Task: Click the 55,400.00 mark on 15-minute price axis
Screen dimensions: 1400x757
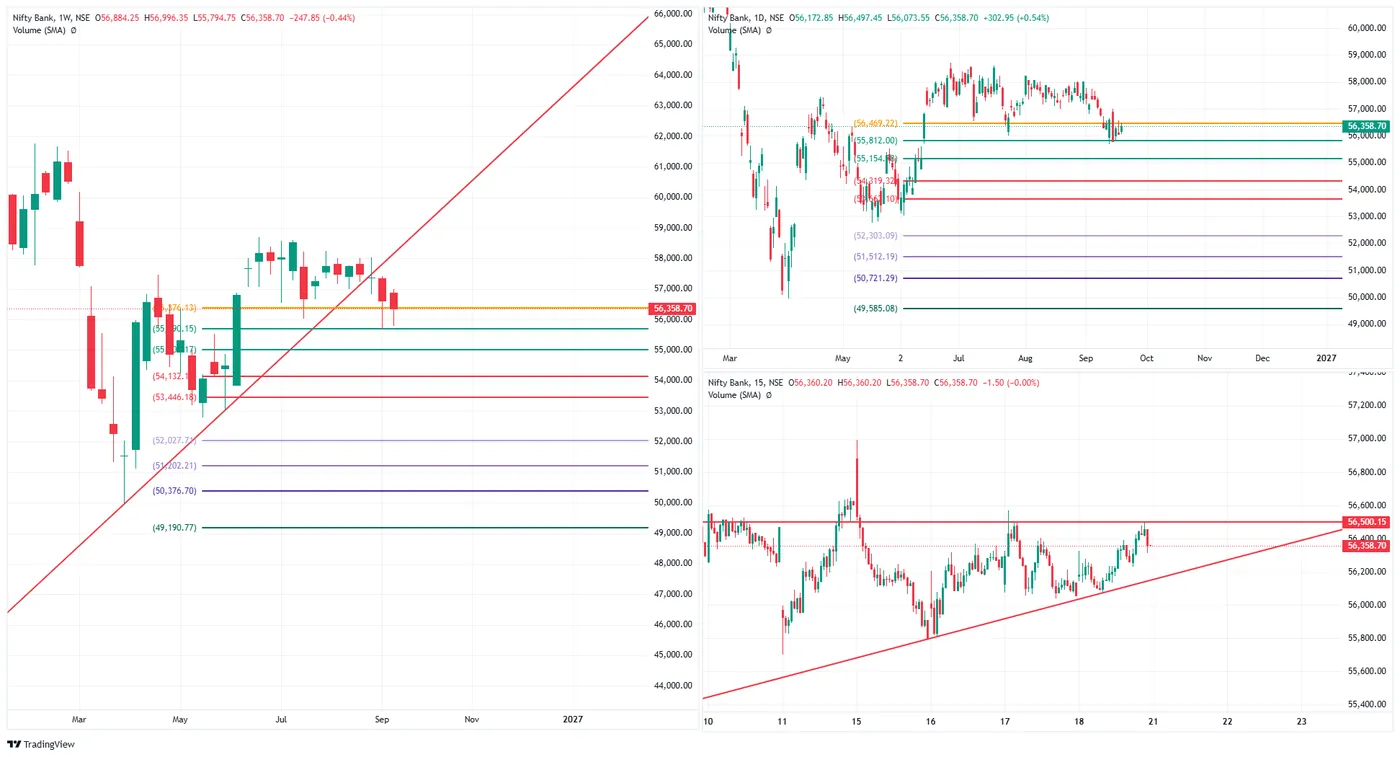Action: (1366, 704)
